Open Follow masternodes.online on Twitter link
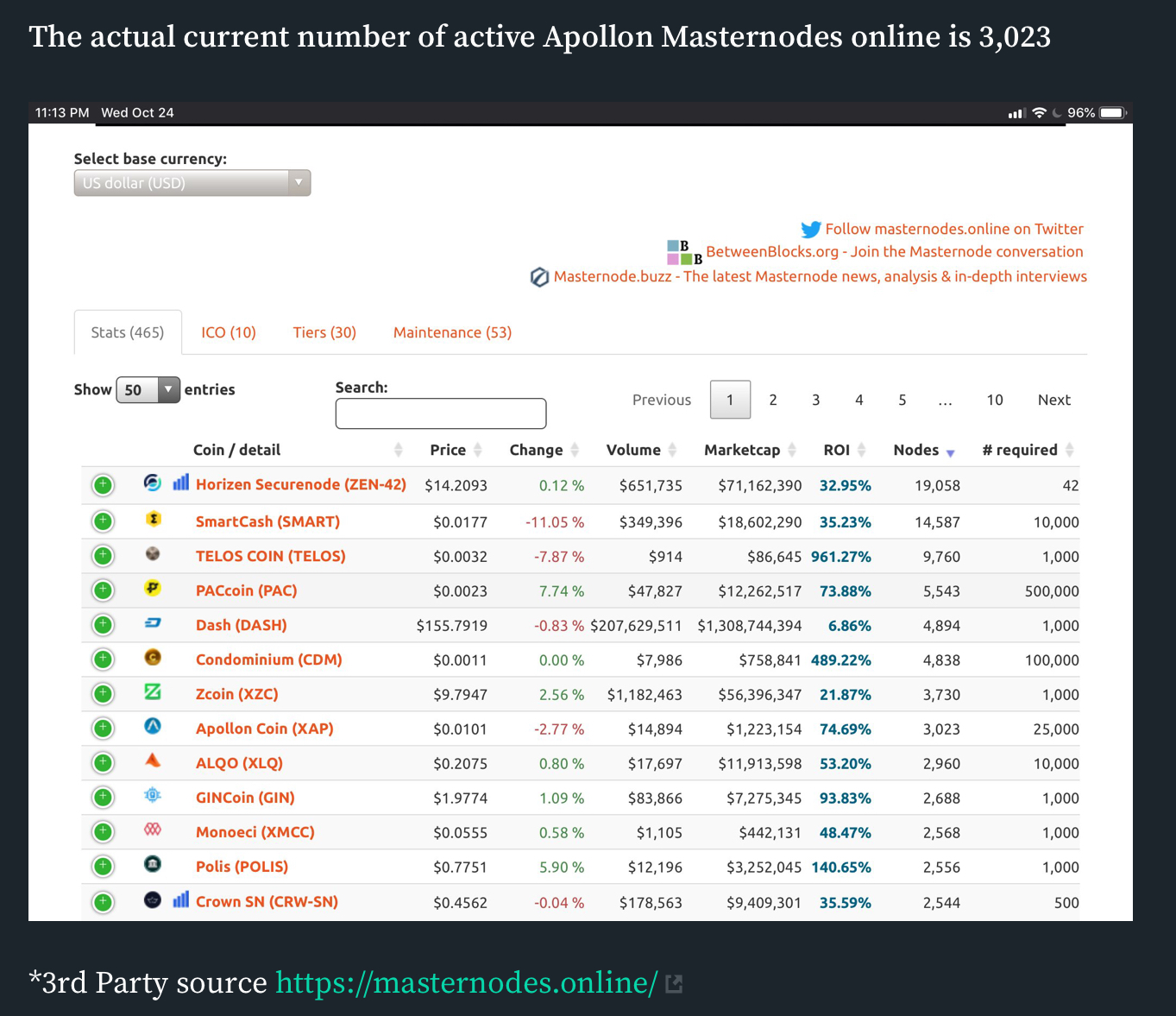 click(954, 229)
